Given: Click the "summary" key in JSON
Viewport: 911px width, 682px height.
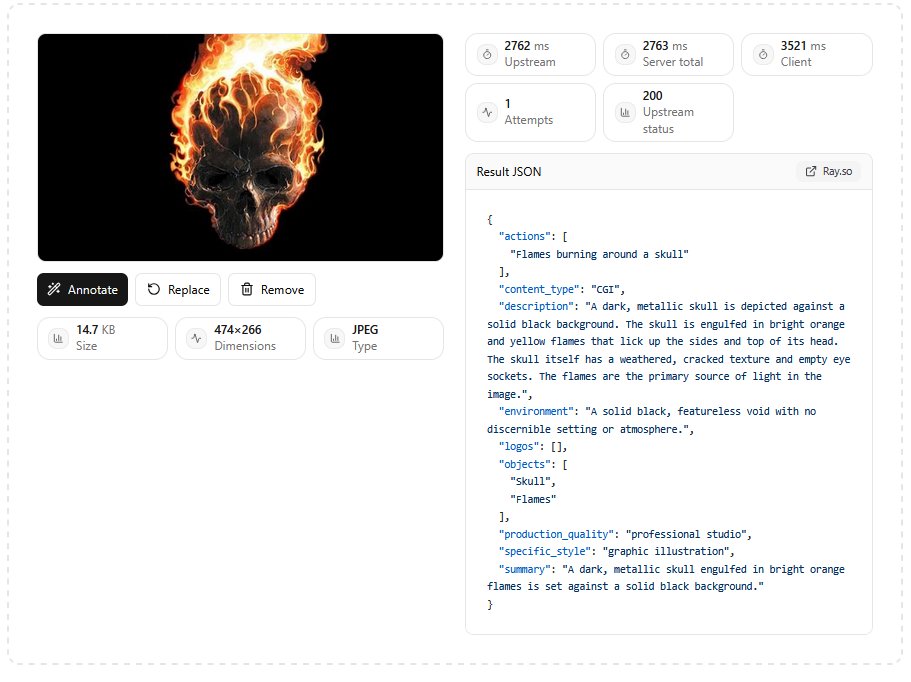Looking at the screenshot, I should pyautogui.click(x=524, y=569).
